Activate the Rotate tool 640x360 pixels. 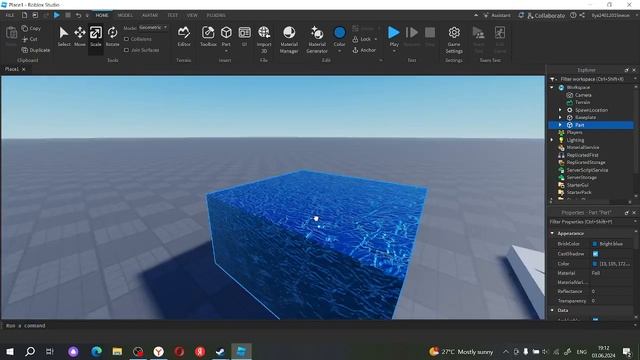(x=112, y=36)
